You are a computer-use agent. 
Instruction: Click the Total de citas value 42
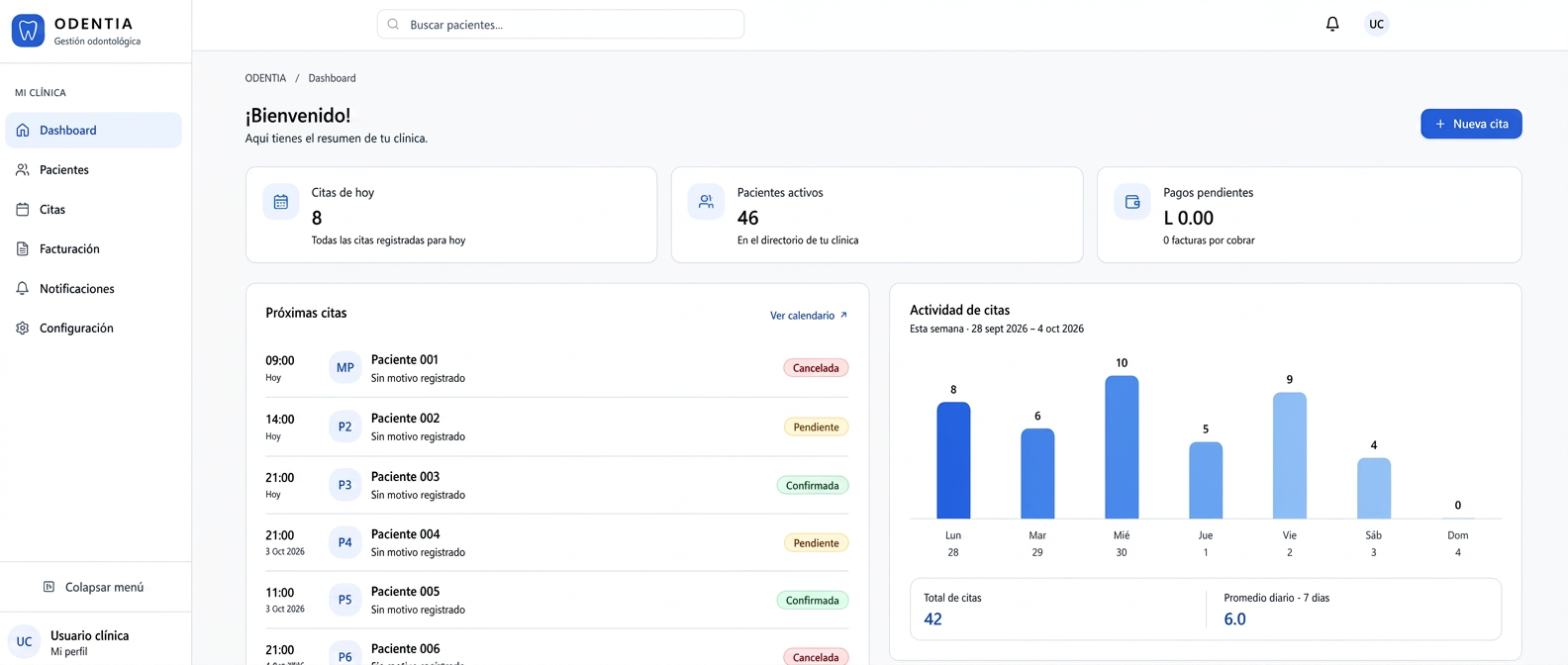[x=932, y=618]
